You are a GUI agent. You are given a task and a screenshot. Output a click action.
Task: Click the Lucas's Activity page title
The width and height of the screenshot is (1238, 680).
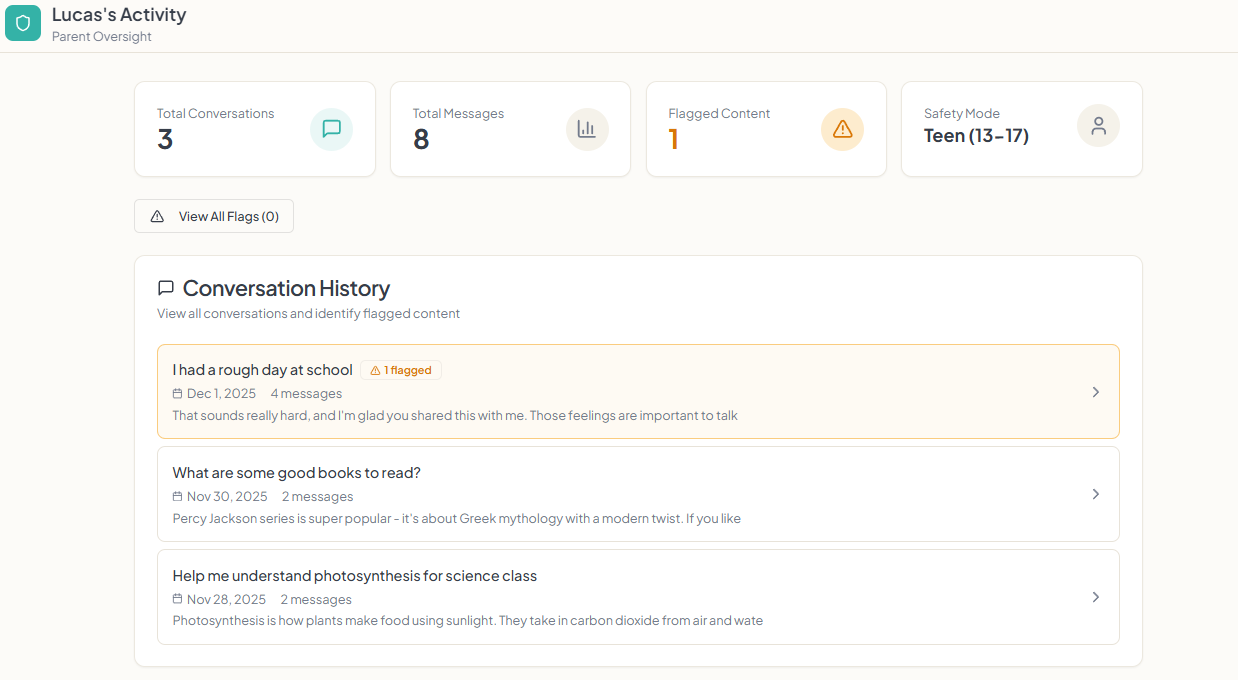pyautogui.click(x=119, y=15)
